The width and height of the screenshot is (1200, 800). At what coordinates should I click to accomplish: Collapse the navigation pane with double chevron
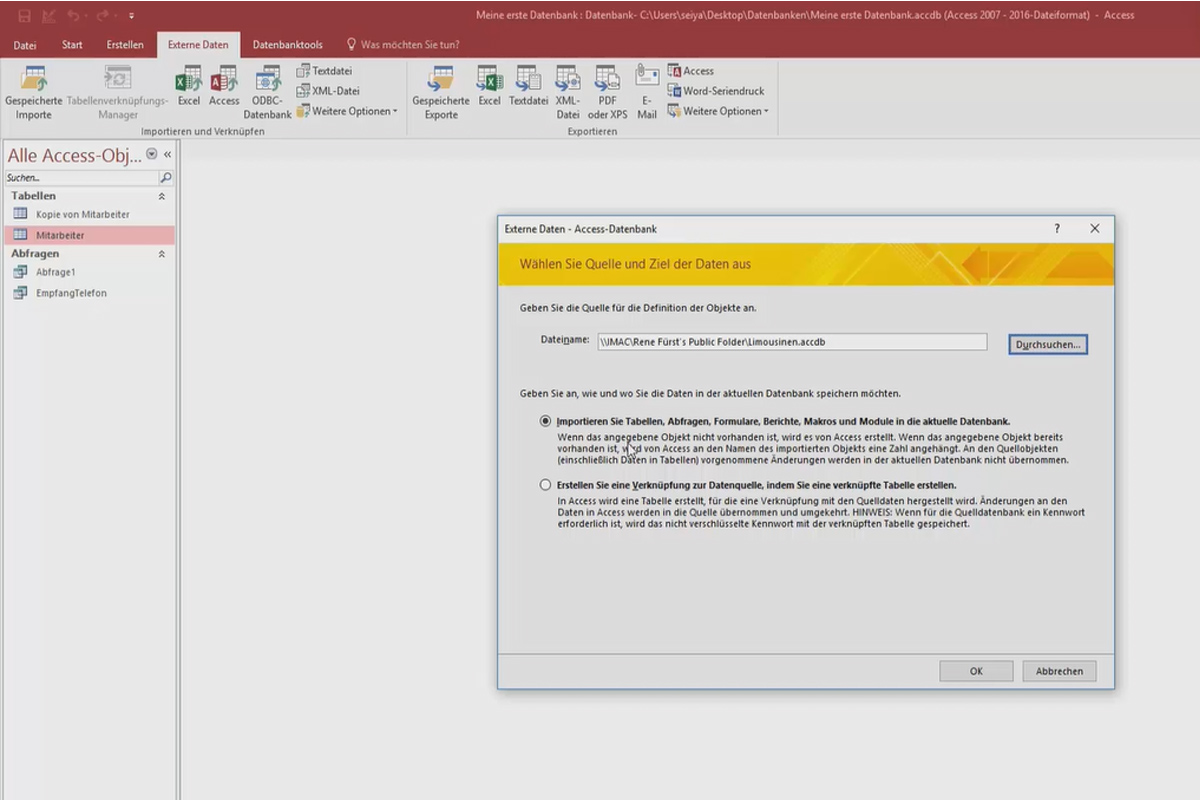click(x=168, y=154)
